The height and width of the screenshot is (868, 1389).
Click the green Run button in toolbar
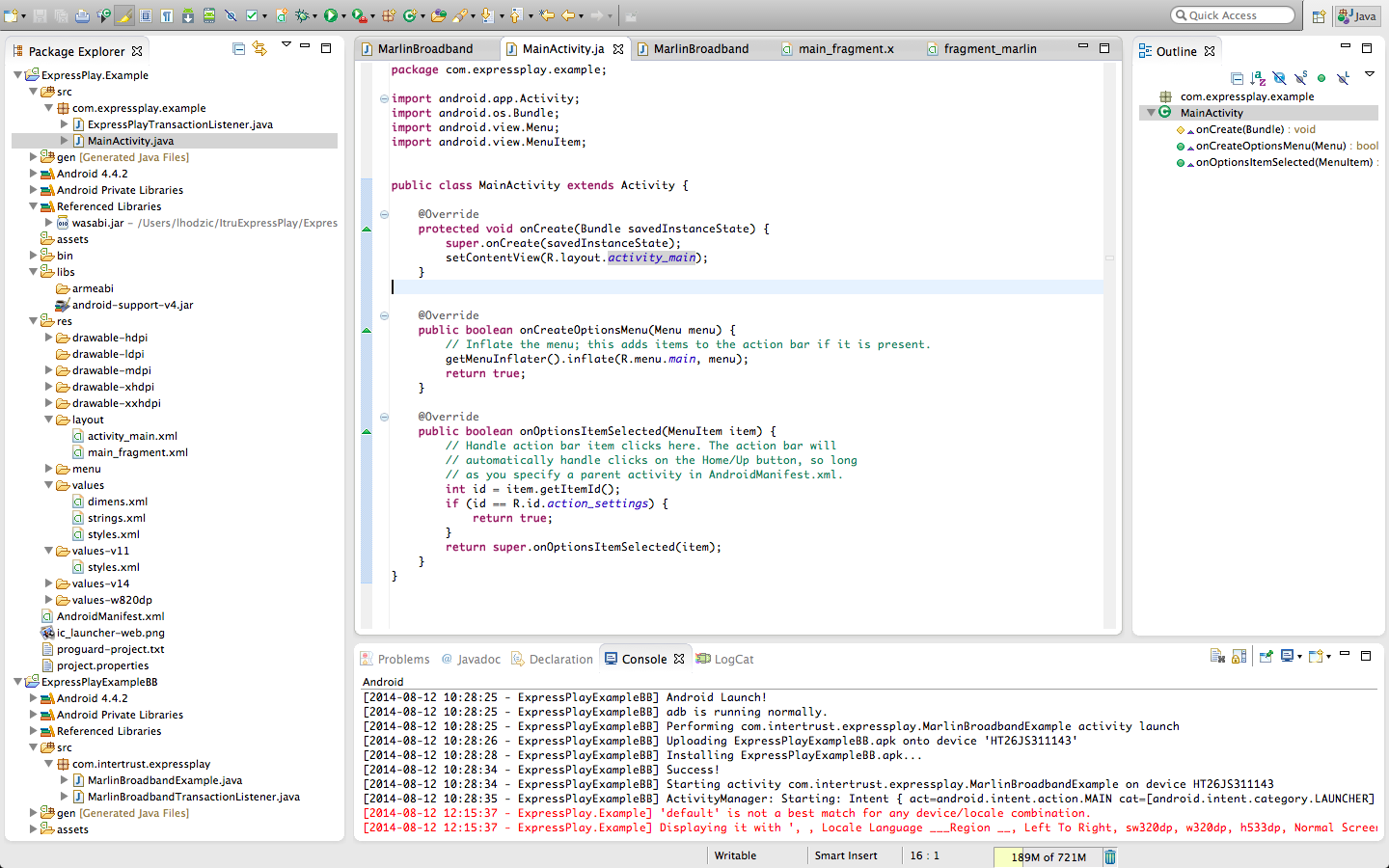331,15
